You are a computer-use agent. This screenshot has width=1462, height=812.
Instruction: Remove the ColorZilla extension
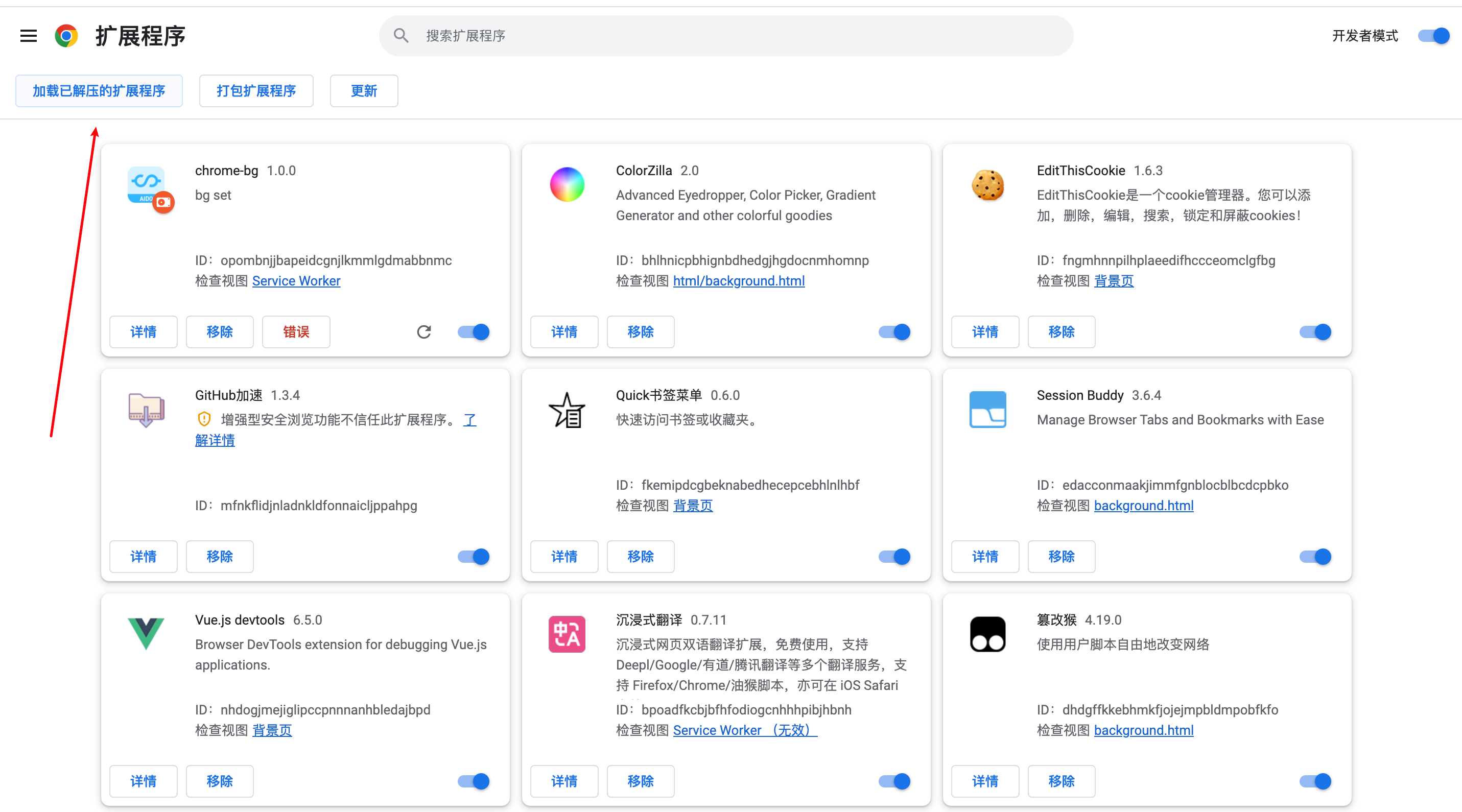[x=641, y=332]
